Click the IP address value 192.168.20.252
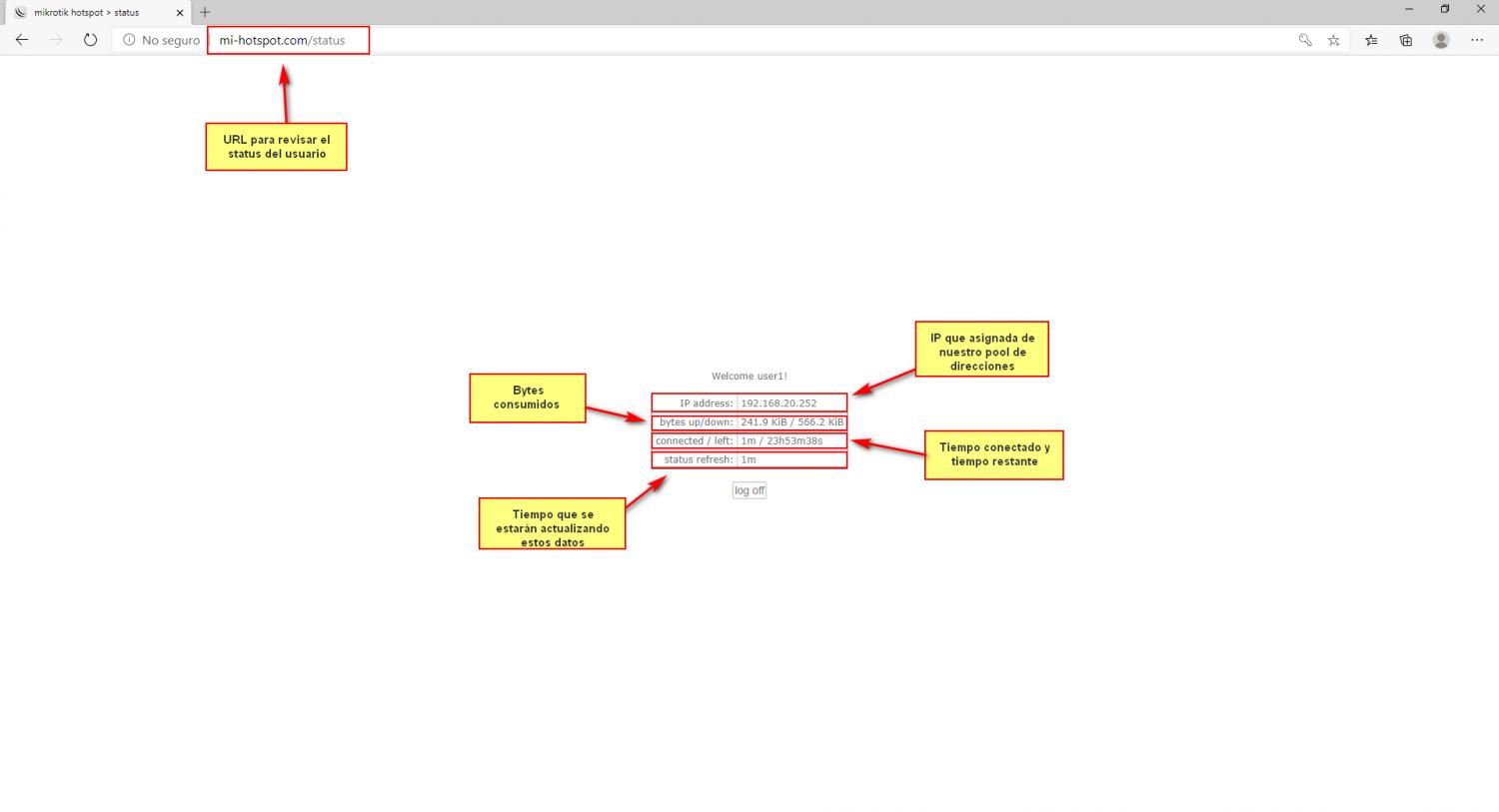1499x812 pixels. (x=778, y=404)
